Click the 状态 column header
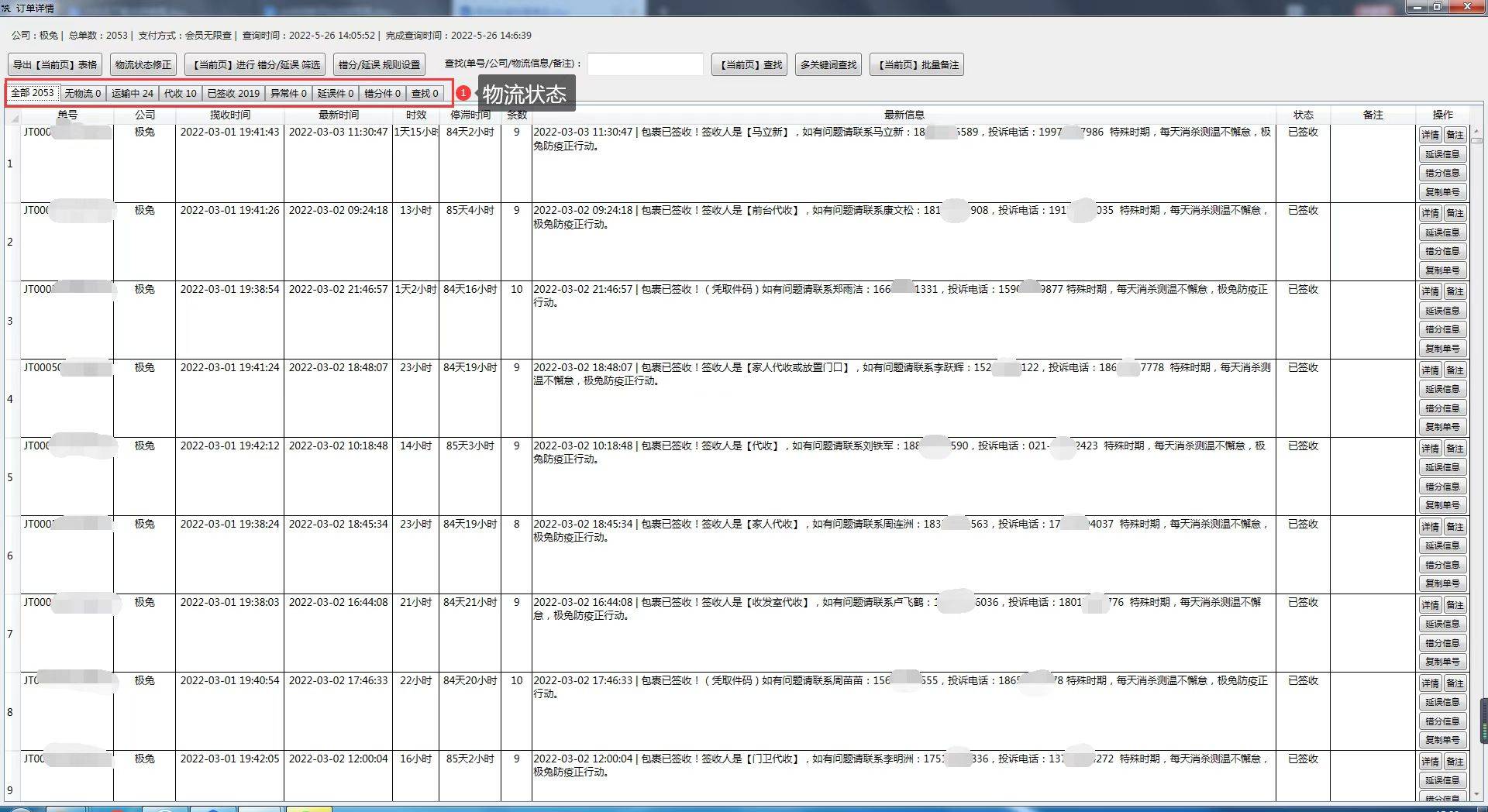 coord(1304,115)
